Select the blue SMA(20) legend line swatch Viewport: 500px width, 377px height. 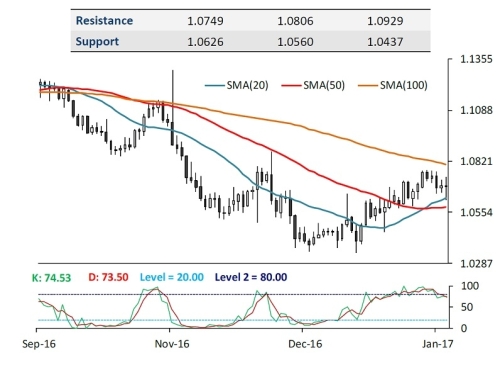click(214, 86)
